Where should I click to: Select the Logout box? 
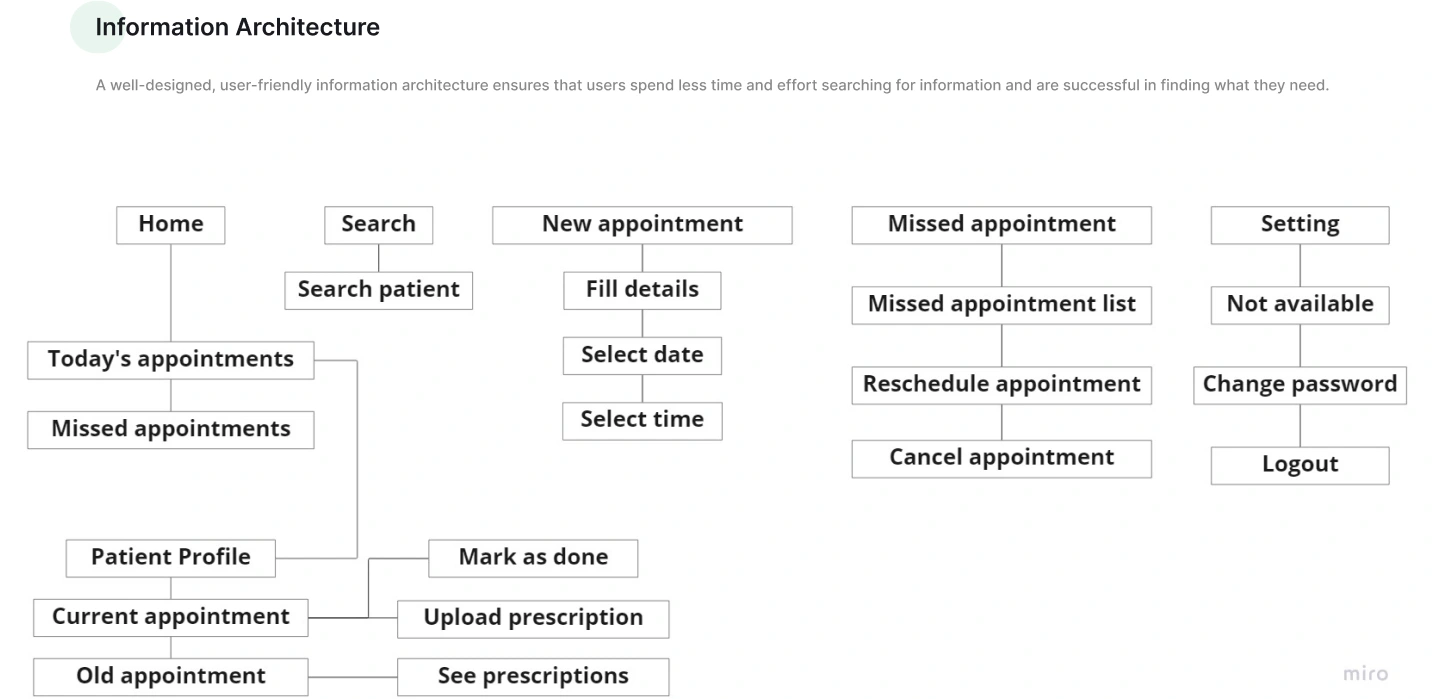(1299, 465)
